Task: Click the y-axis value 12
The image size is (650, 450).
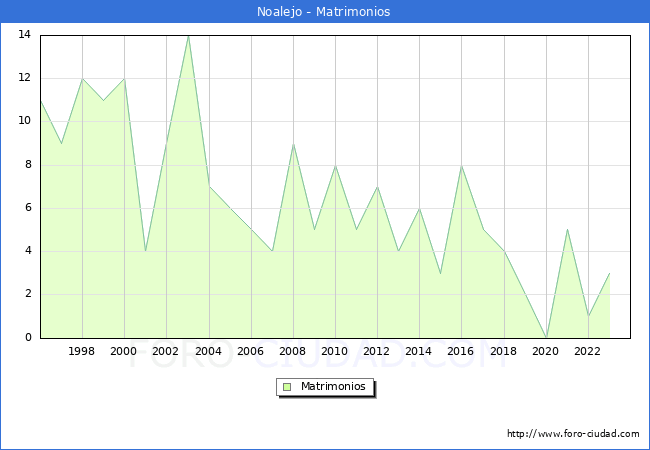Action: (24, 77)
